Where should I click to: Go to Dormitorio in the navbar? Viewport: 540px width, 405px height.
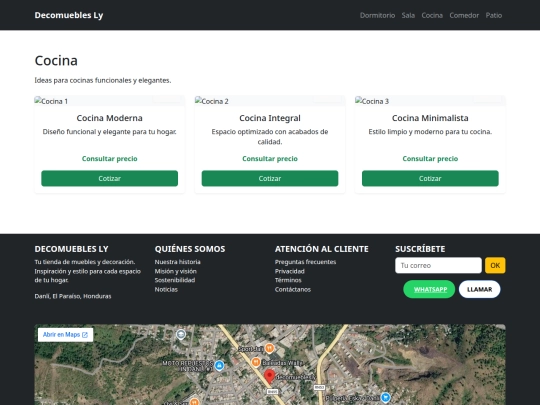(x=377, y=15)
